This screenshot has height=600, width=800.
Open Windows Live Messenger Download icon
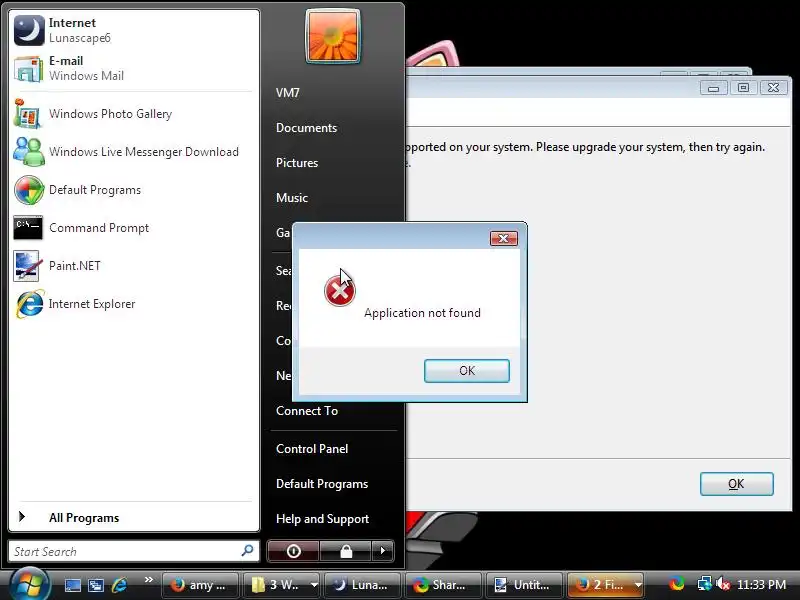coord(29,152)
